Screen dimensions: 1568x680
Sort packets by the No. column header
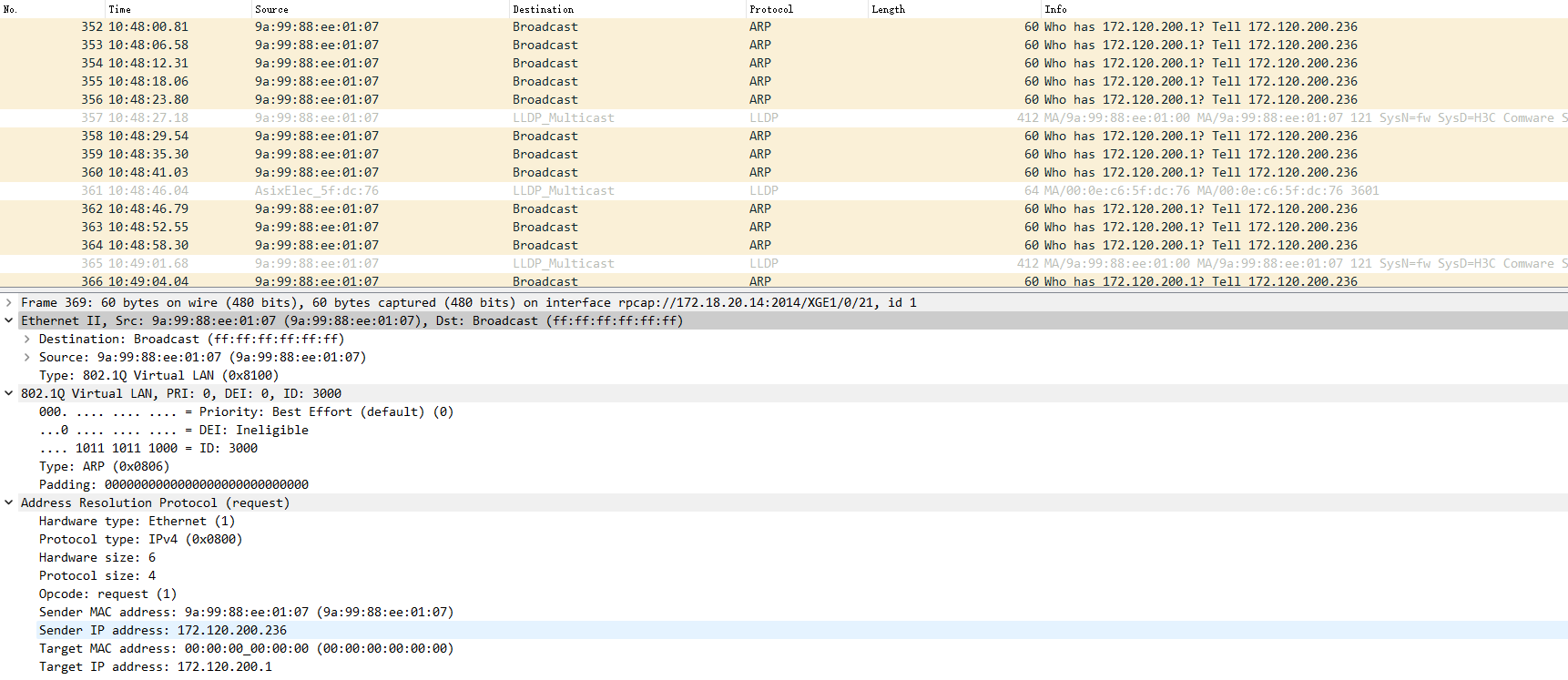click(53, 9)
